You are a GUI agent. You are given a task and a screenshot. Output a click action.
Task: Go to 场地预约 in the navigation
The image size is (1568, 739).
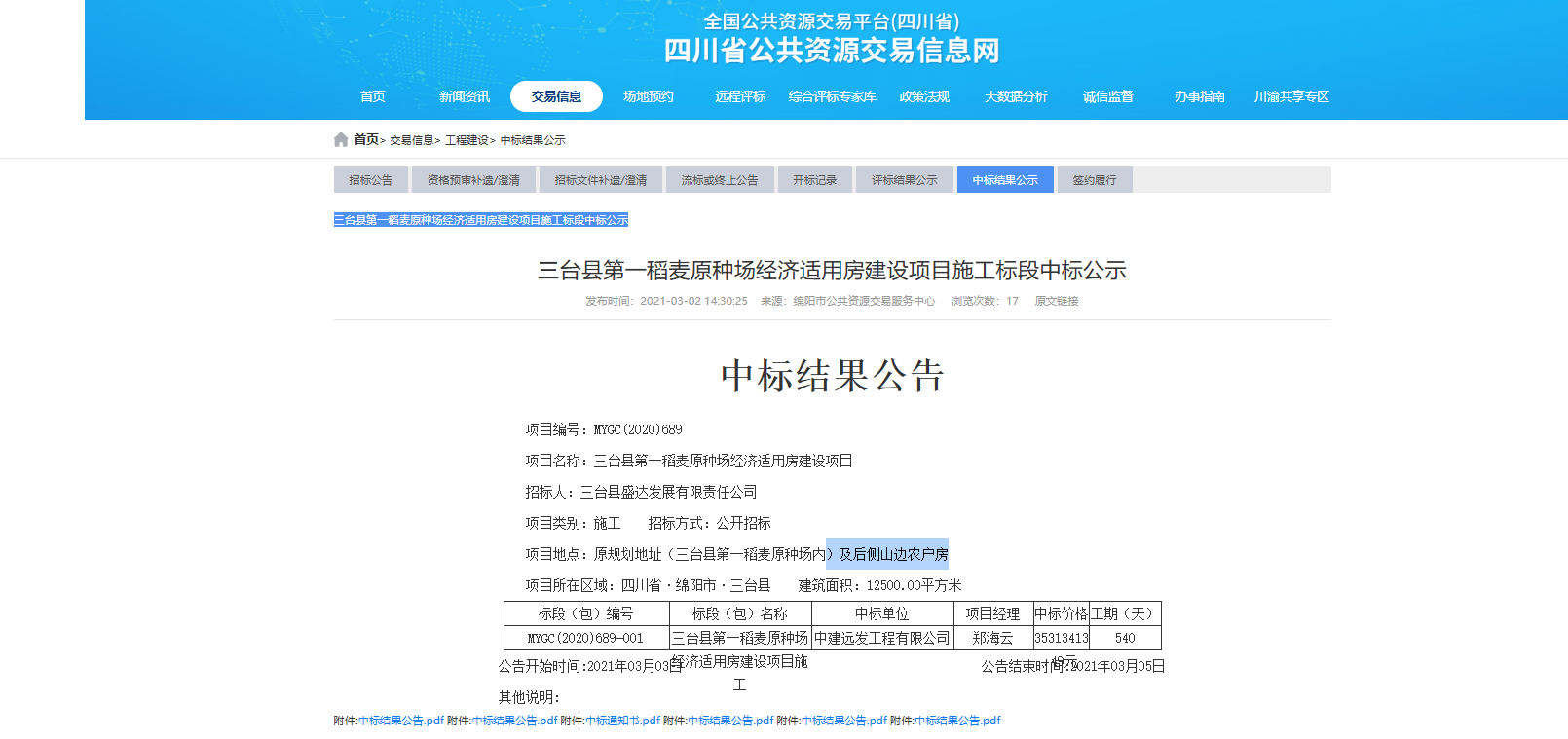(x=649, y=96)
